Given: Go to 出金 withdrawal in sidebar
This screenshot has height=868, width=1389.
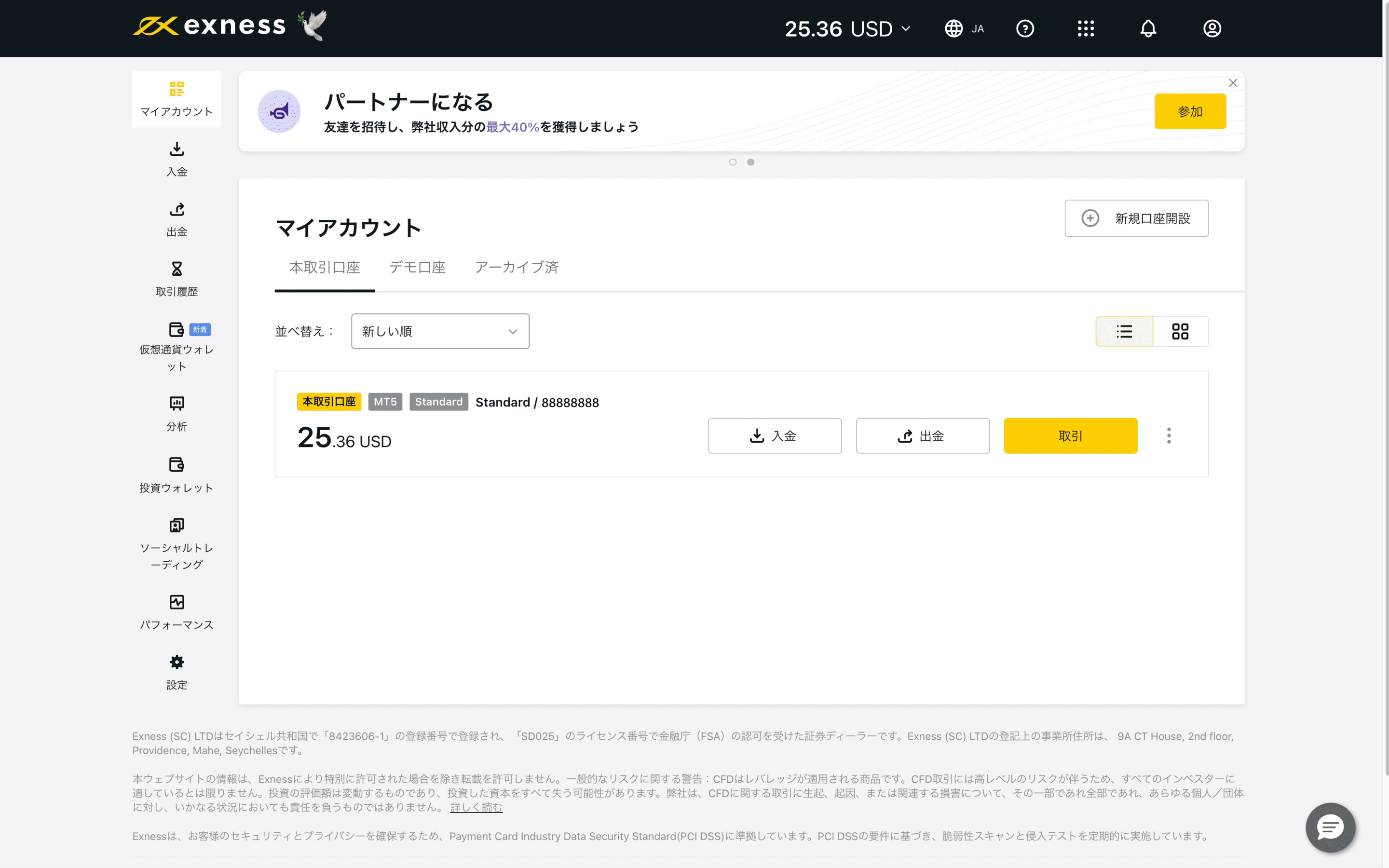Looking at the screenshot, I should coord(177,219).
